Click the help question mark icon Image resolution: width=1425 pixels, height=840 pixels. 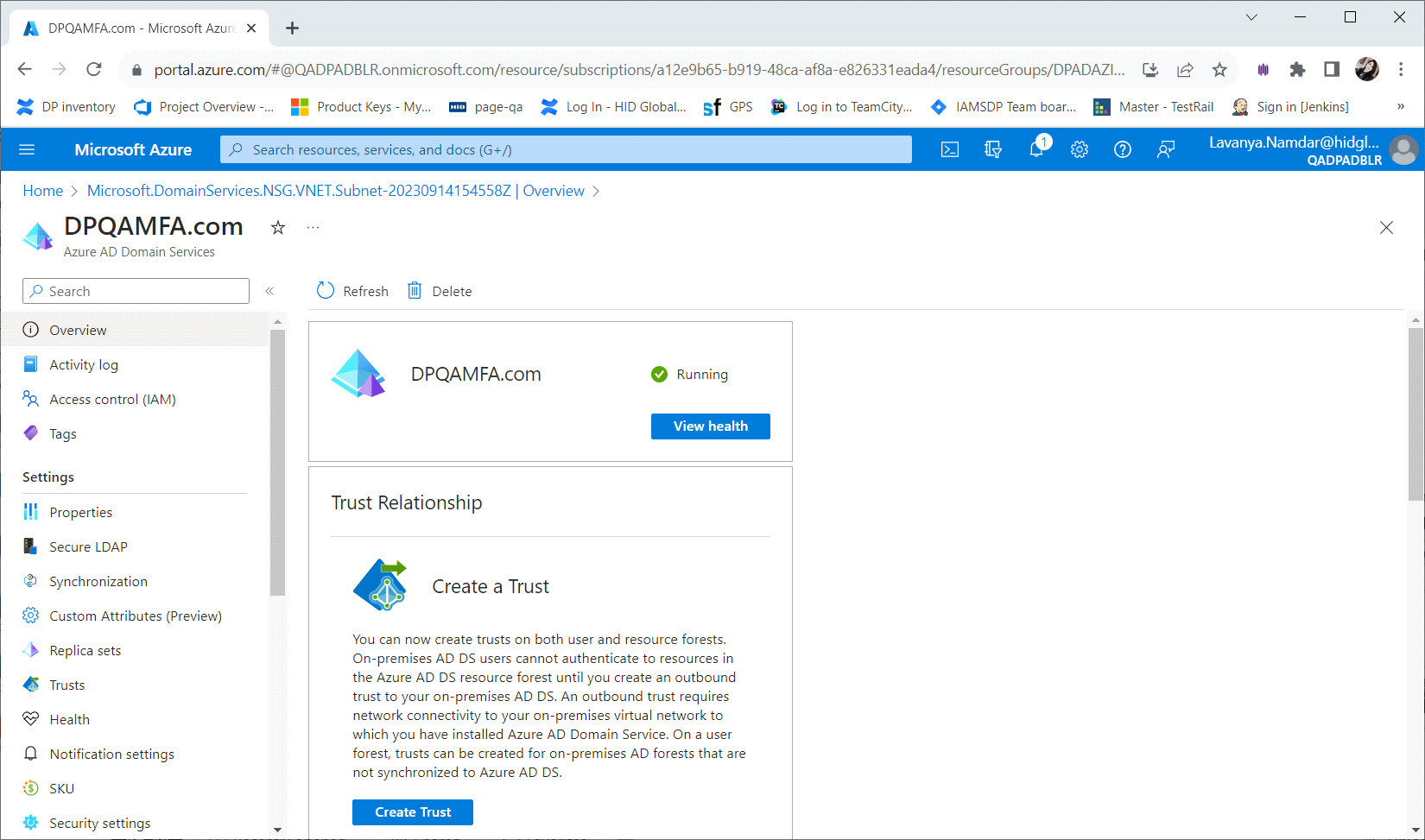[1122, 149]
